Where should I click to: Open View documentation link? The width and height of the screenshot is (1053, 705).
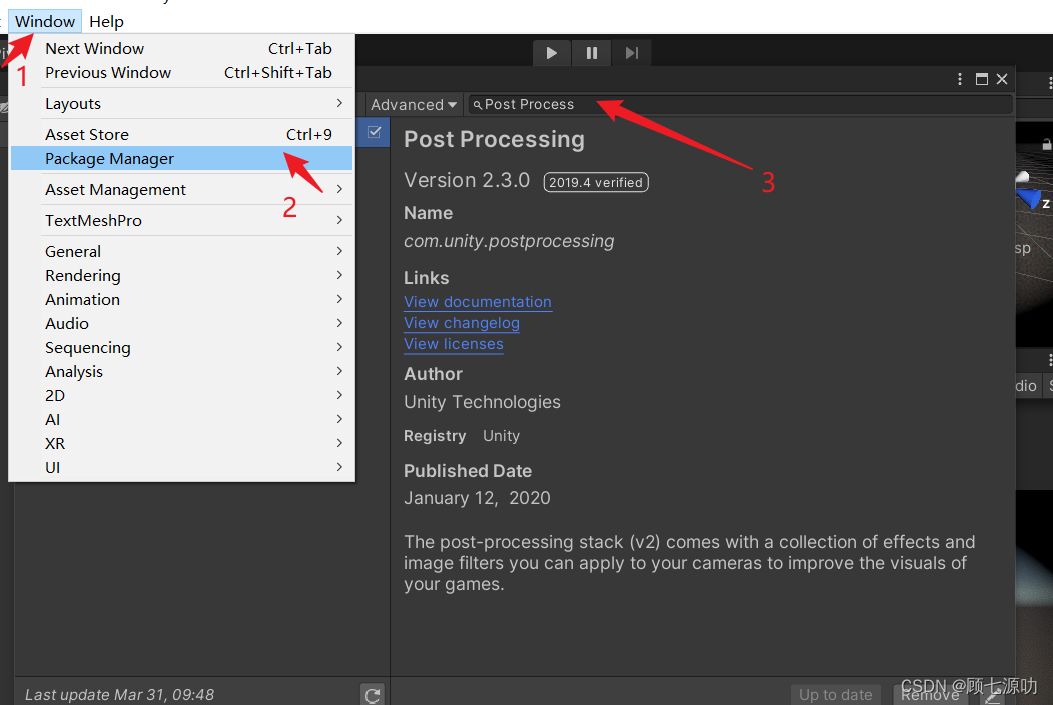click(x=477, y=302)
